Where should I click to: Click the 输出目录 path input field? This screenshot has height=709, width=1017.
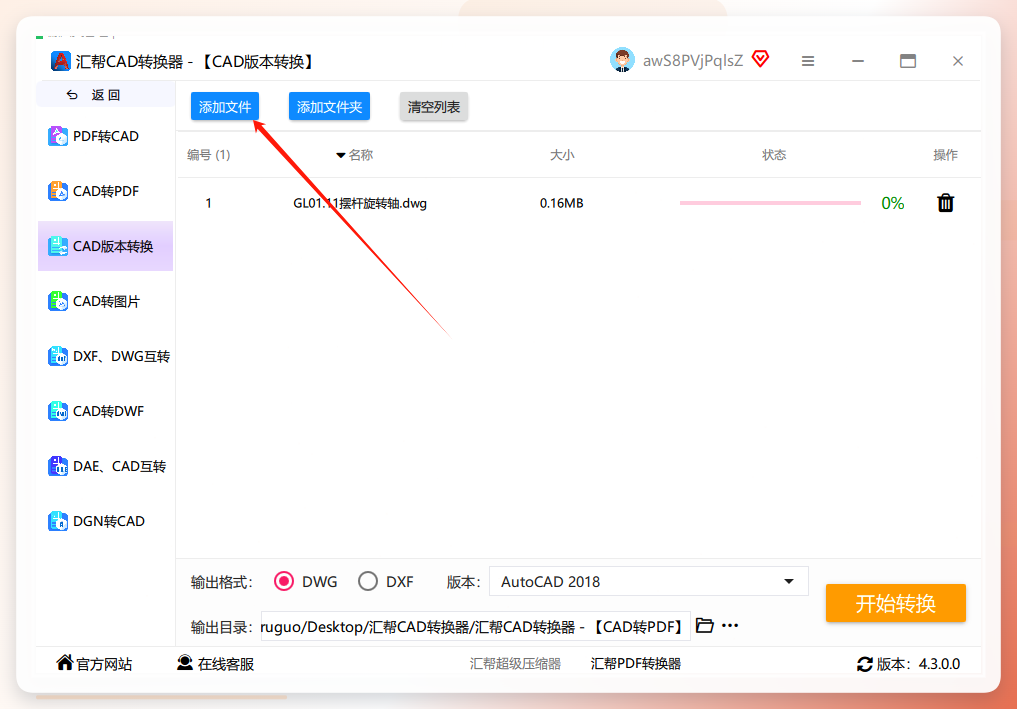[x=475, y=626]
